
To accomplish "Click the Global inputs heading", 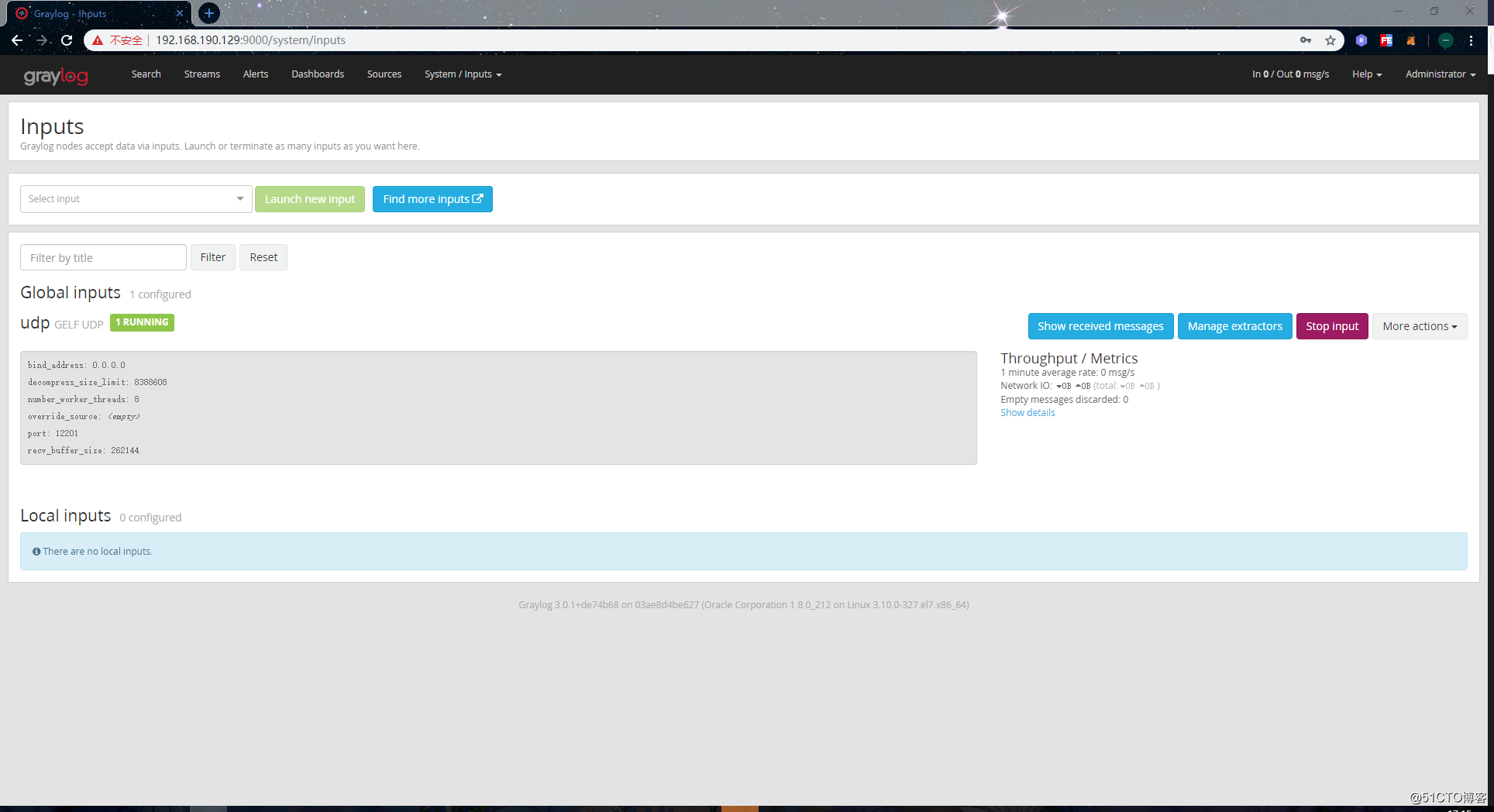I will point(71,292).
